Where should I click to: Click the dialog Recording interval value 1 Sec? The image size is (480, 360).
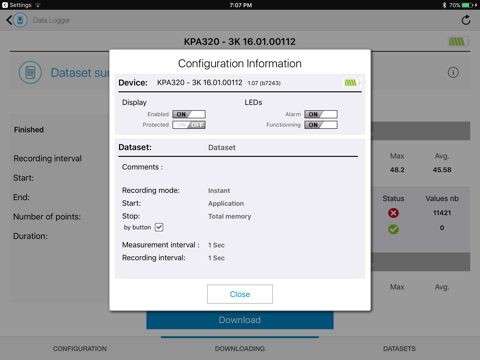216,258
